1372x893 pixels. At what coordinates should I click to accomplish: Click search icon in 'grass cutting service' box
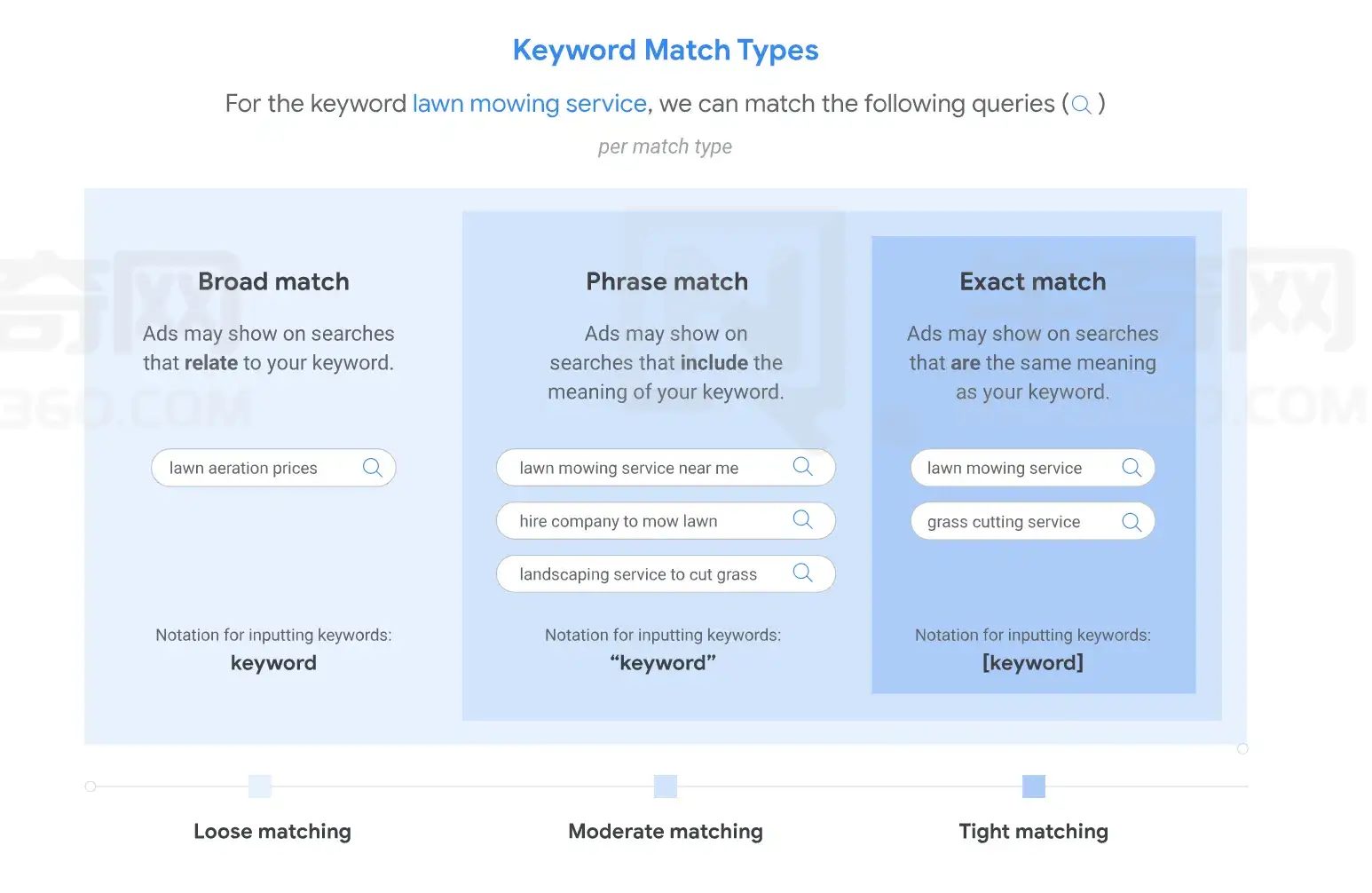[1132, 522]
